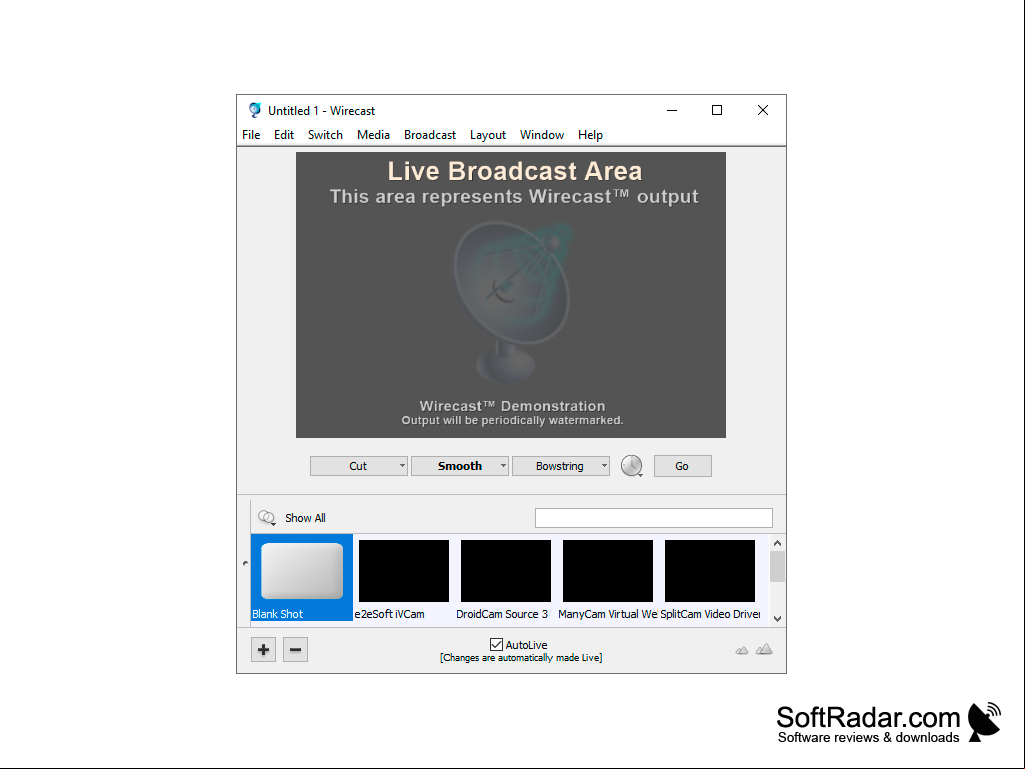Click the Show All filter icon
The width and height of the screenshot is (1025, 769).
[267, 518]
